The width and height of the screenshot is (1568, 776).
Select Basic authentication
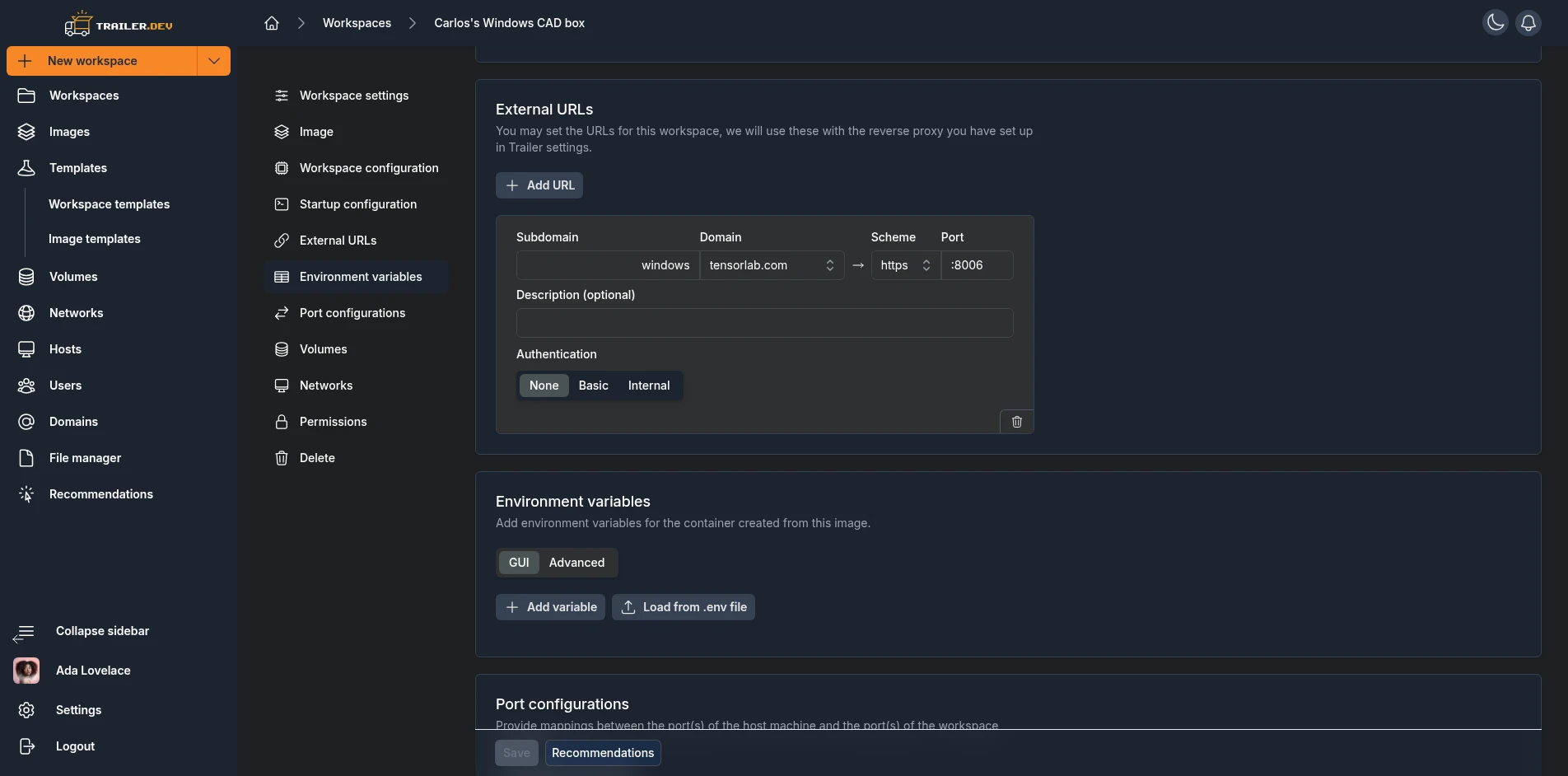594,386
